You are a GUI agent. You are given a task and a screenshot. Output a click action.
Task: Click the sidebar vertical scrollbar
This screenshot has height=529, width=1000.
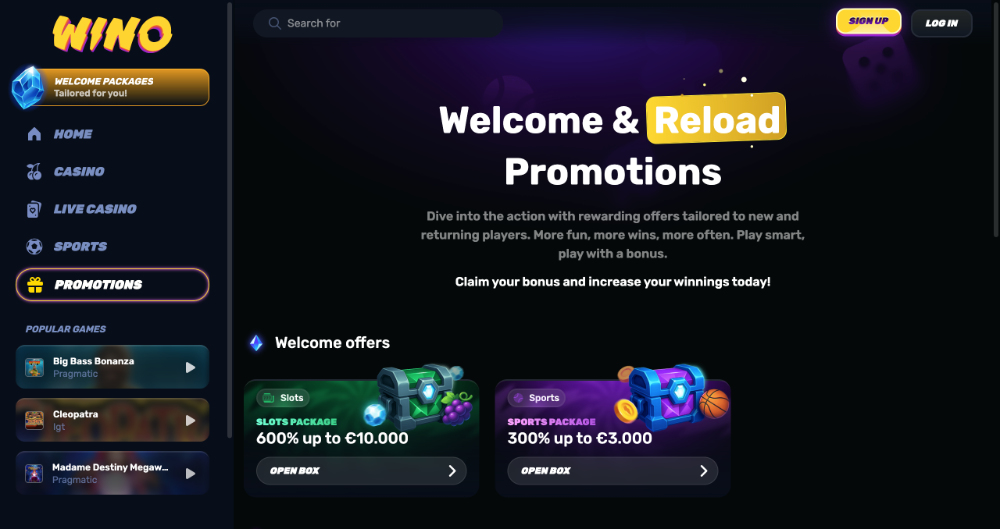pyautogui.click(x=230, y=220)
